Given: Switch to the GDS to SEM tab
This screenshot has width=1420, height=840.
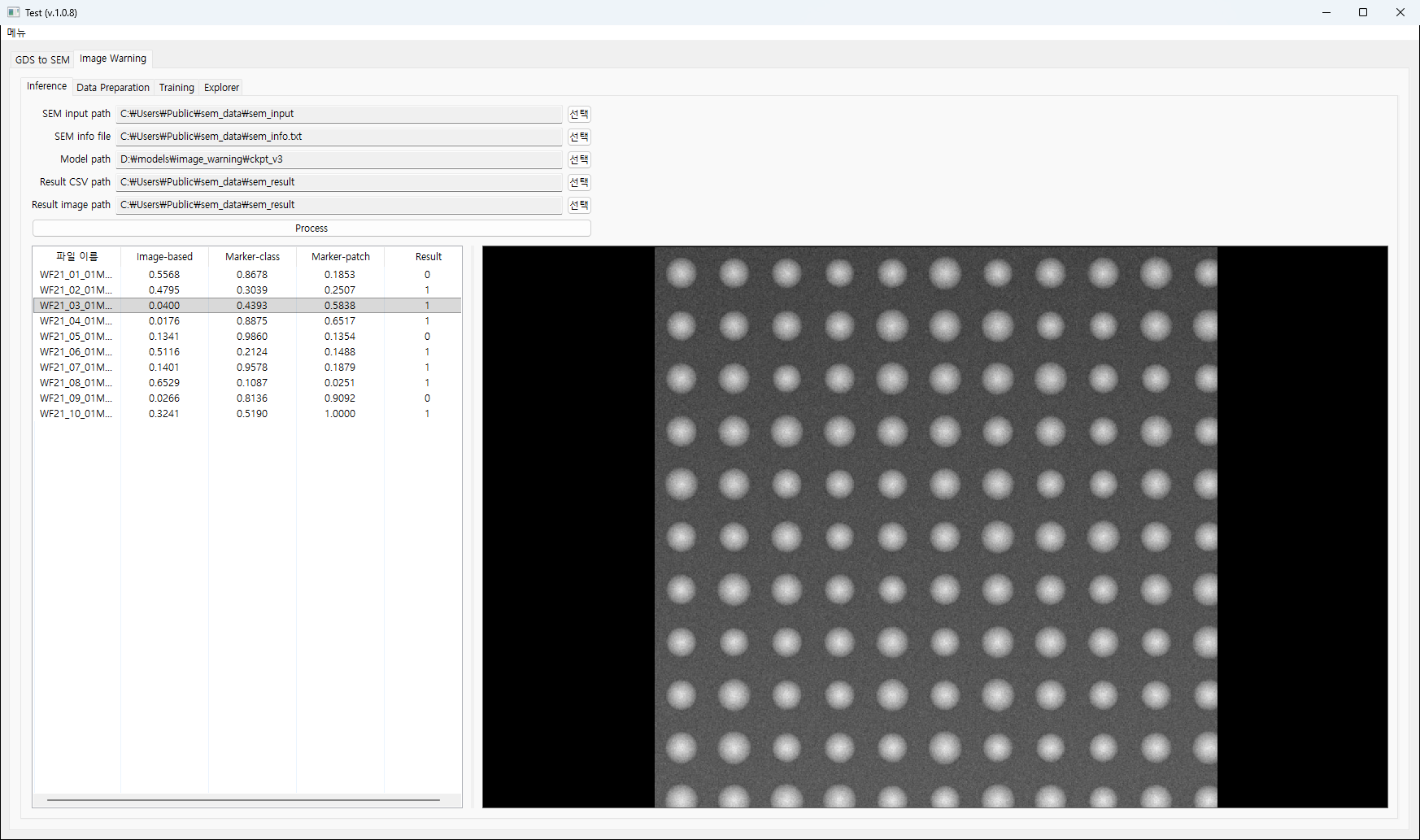Looking at the screenshot, I should 42,59.
